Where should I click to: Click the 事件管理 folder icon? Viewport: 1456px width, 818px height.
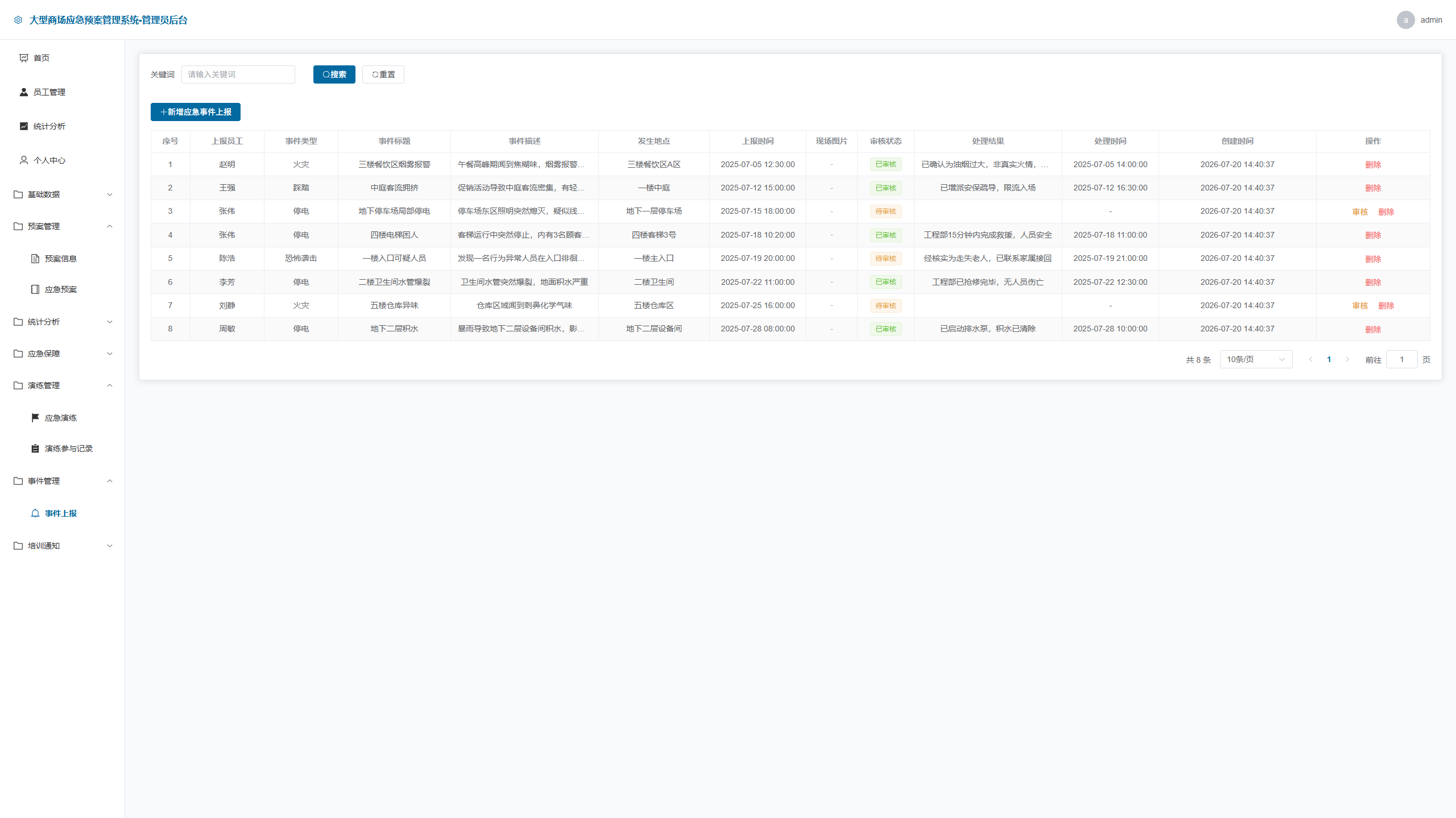18,481
